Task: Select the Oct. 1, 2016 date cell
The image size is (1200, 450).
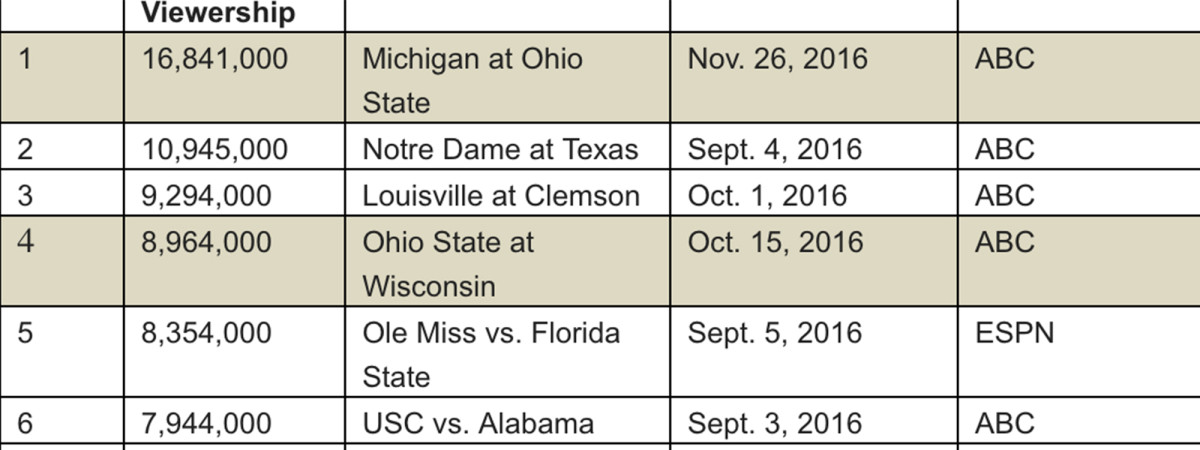Action: coord(766,196)
